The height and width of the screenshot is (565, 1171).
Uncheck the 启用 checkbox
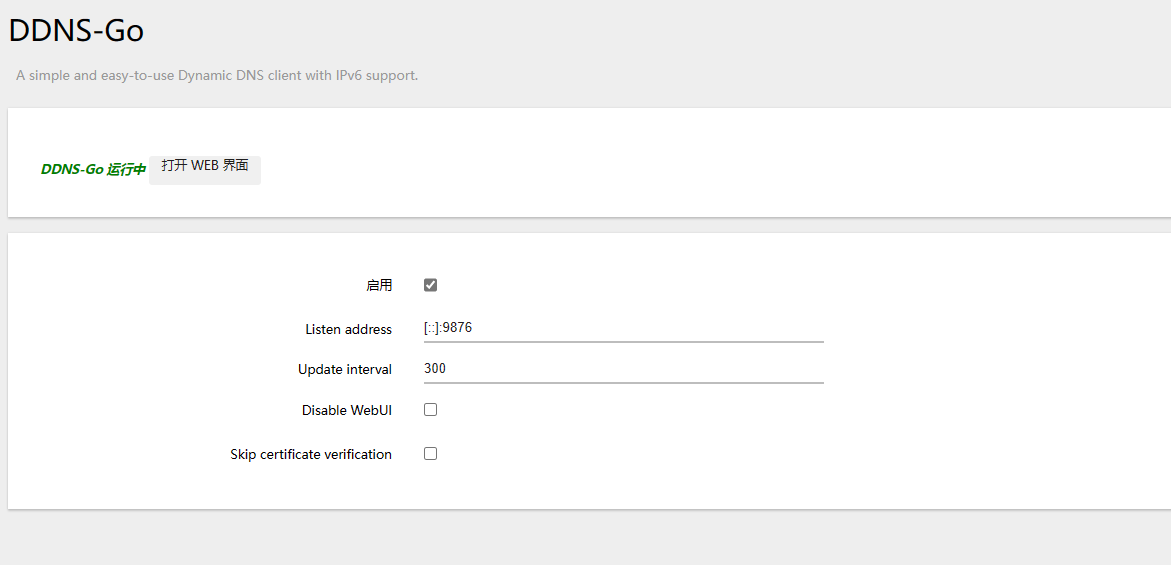pyautogui.click(x=430, y=285)
